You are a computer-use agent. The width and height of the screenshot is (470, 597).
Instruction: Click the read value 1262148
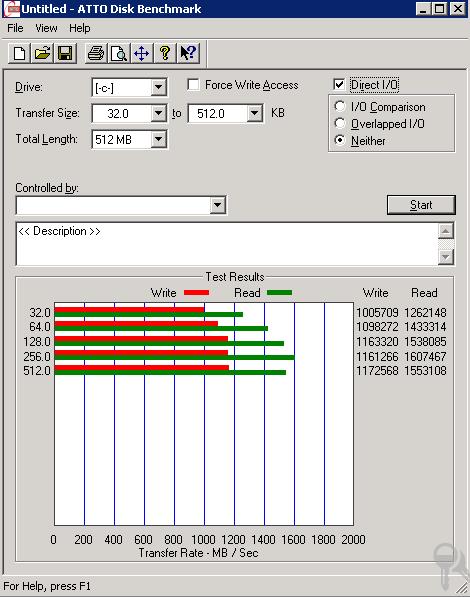[425, 313]
